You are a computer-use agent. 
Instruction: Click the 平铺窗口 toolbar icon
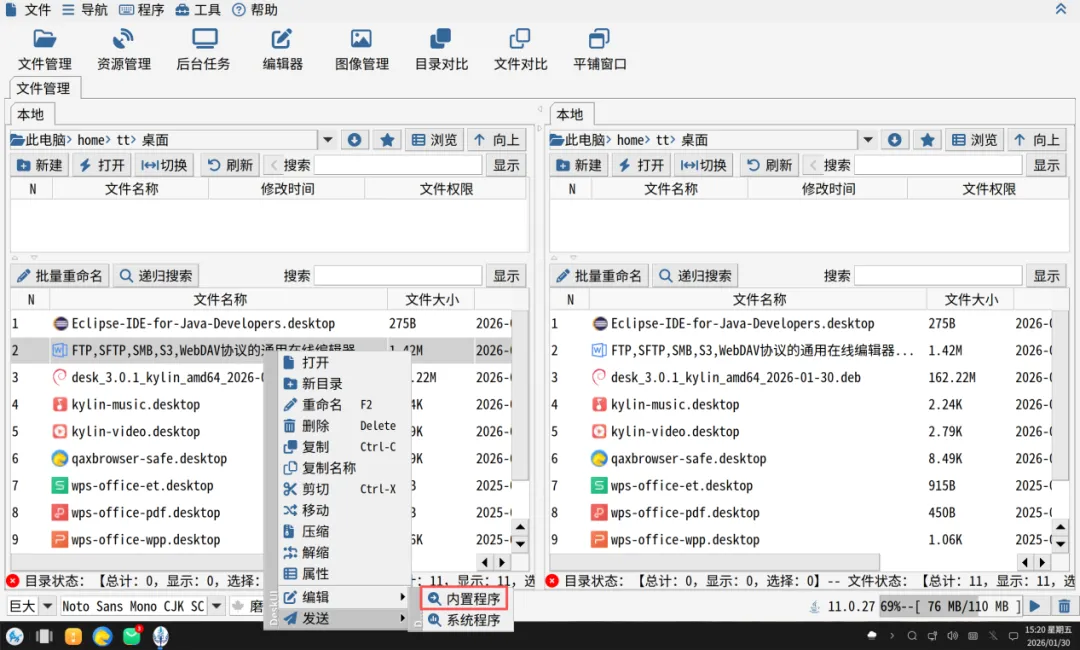pos(600,50)
